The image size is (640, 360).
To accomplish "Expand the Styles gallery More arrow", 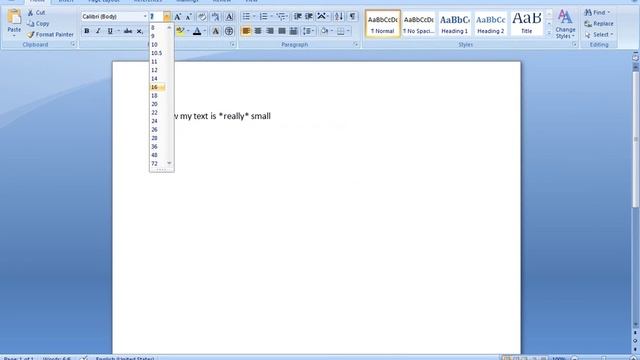I will 549,33.
